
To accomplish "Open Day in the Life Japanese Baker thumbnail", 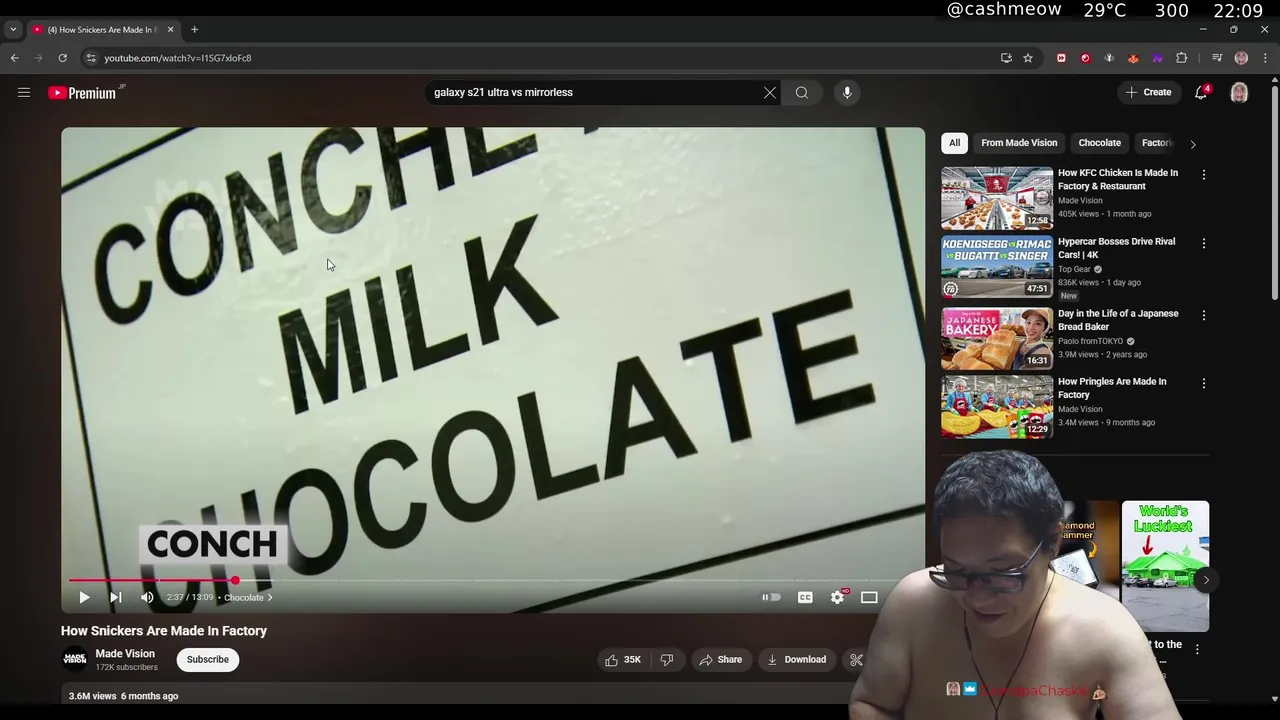I will click(997, 338).
